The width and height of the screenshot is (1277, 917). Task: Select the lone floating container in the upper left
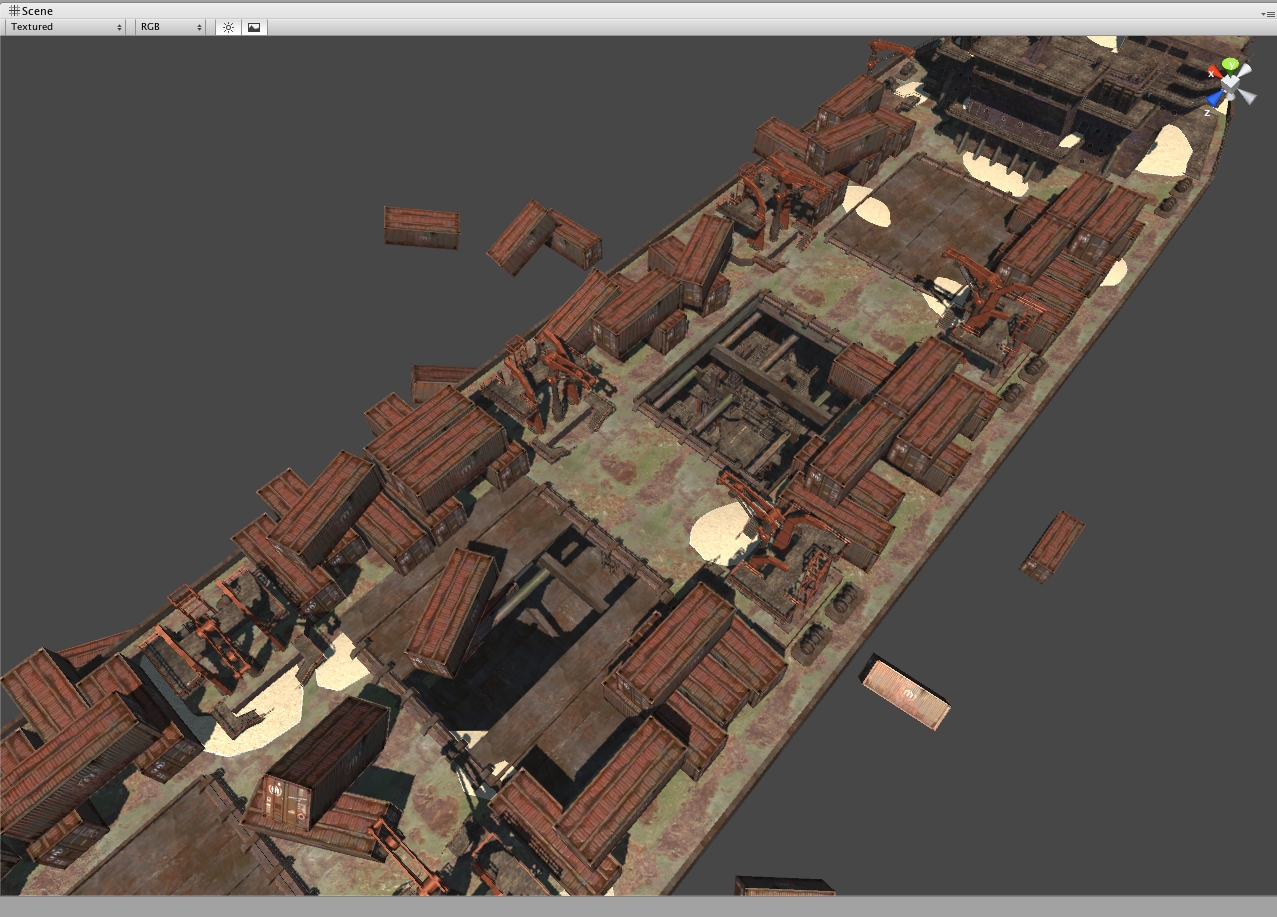(421, 227)
